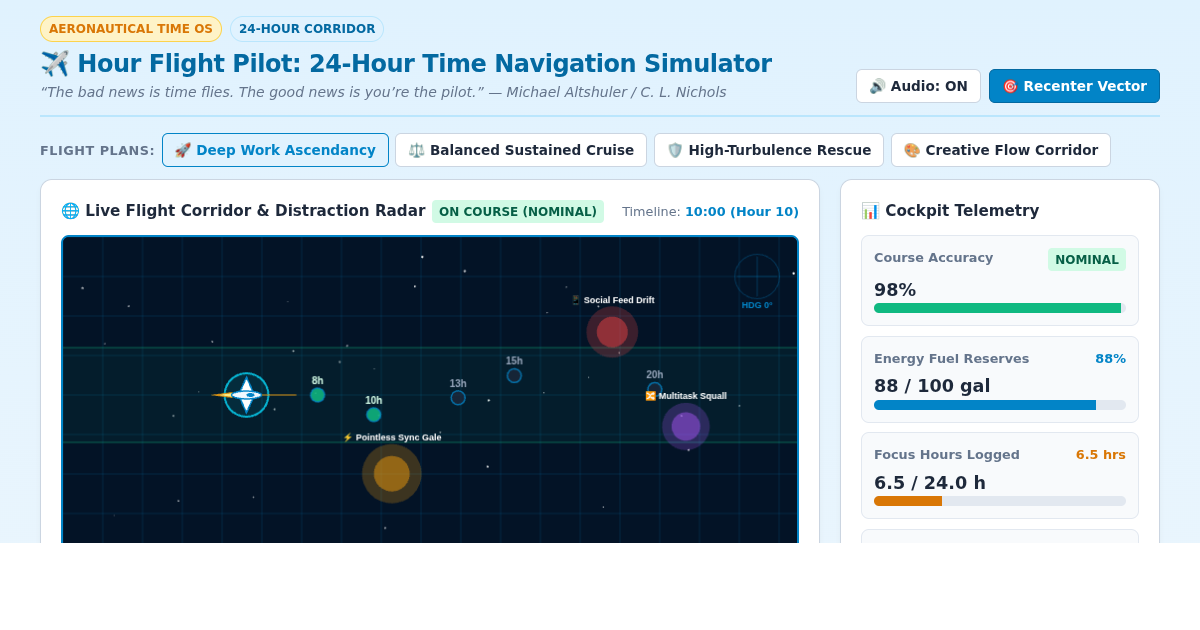Click the NOMINAL badge in Course Accuracy
This screenshot has height=630, width=1200.
coord(1087,260)
